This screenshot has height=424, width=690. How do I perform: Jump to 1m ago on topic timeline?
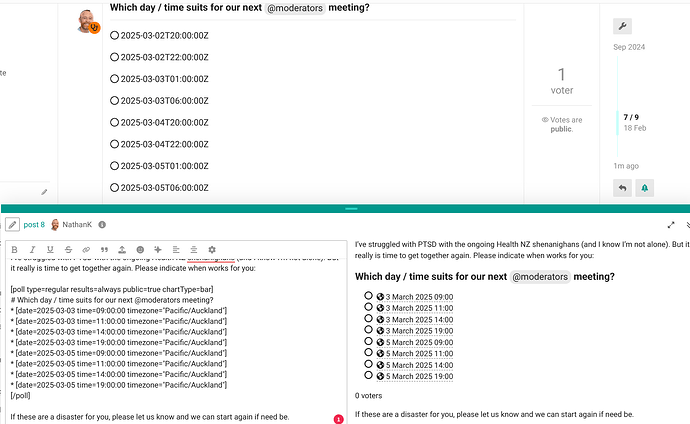coord(626,166)
